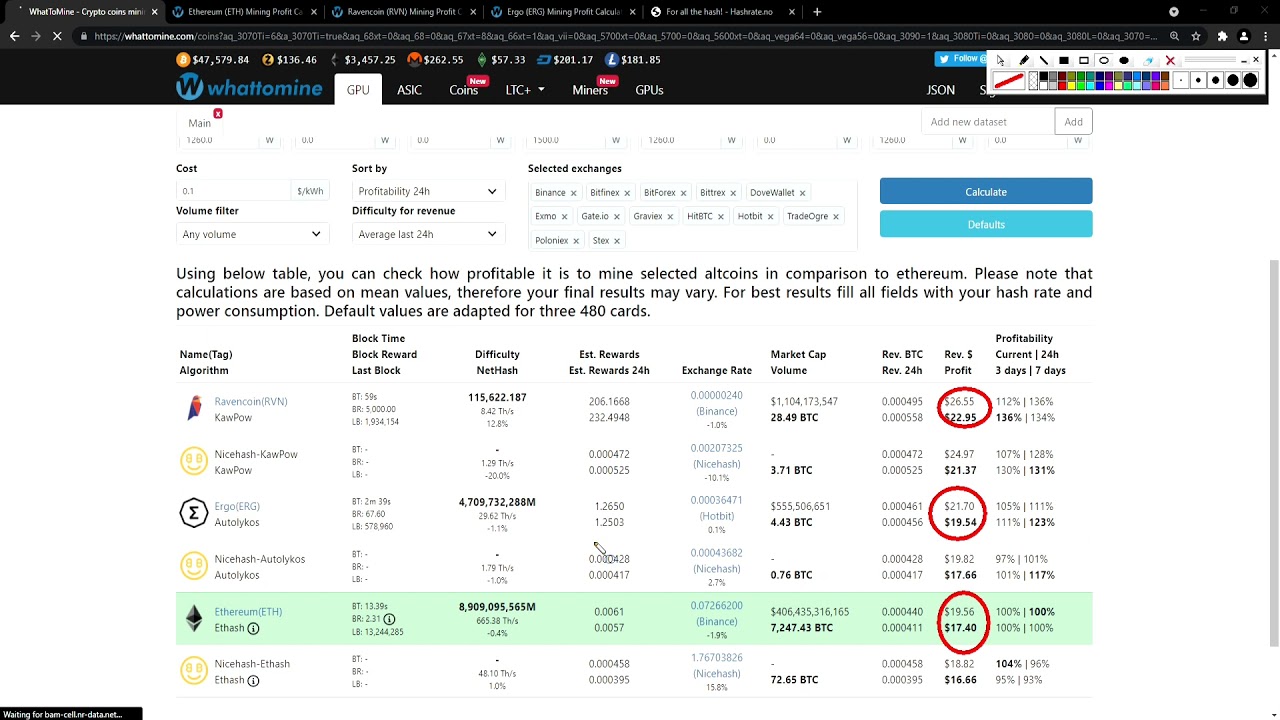Open browser tab search chevron

(x=1174, y=12)
